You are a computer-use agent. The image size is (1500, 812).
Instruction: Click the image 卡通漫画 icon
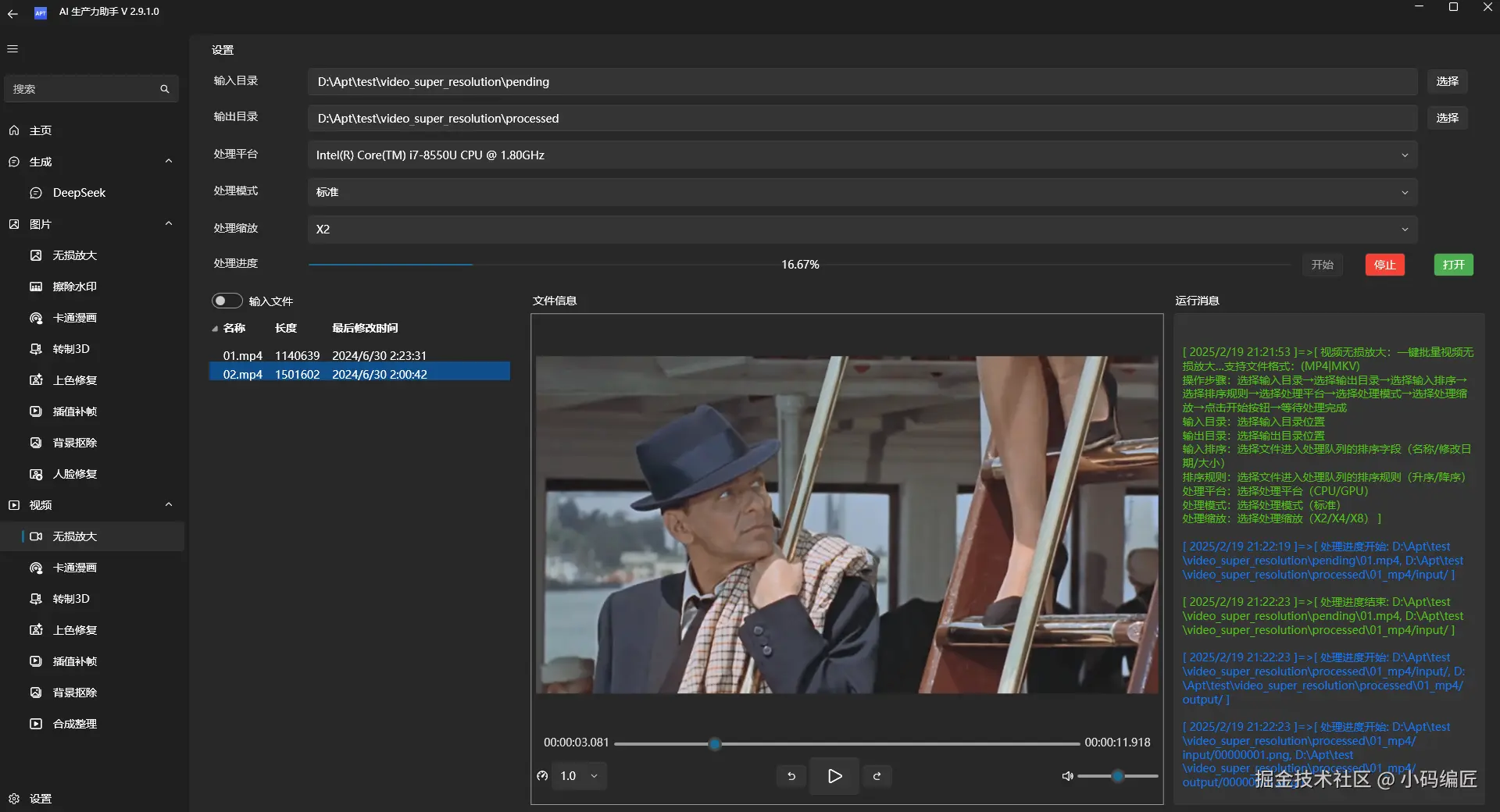pos(36,318)
